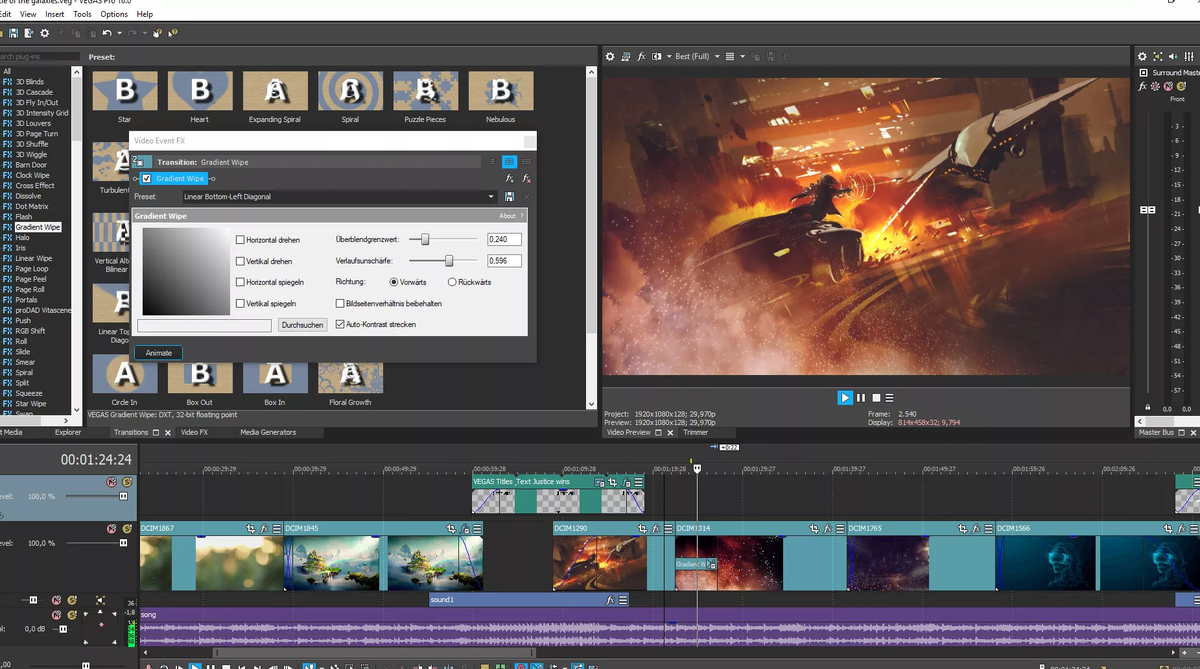This screenshot has height=669, width=1200.
Task: Click the overlays grid icon in preview toolbar
Action: [x=729, y=57]
